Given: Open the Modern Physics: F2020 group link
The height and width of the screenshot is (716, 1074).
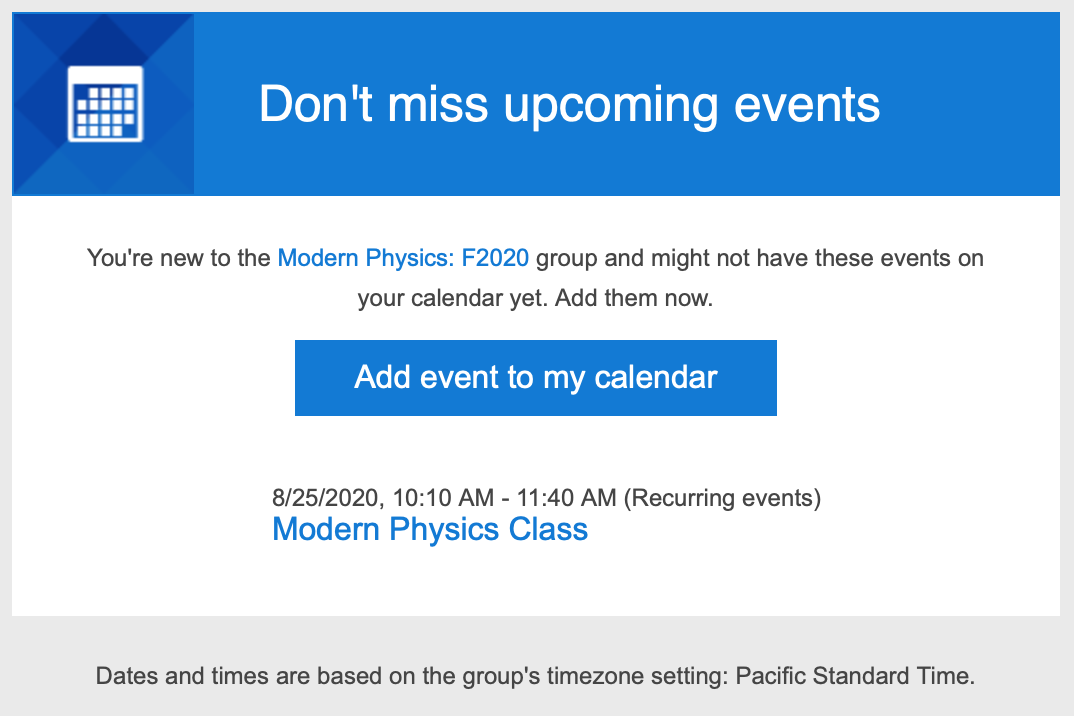Looking at the screenshot, I should 403,258.
